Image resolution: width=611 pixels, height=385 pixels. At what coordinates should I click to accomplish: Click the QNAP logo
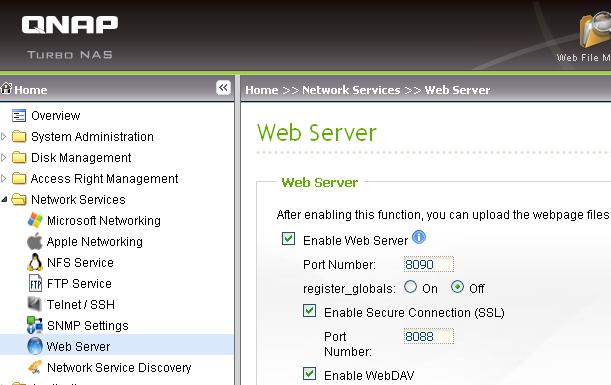(x=70, y=25)
